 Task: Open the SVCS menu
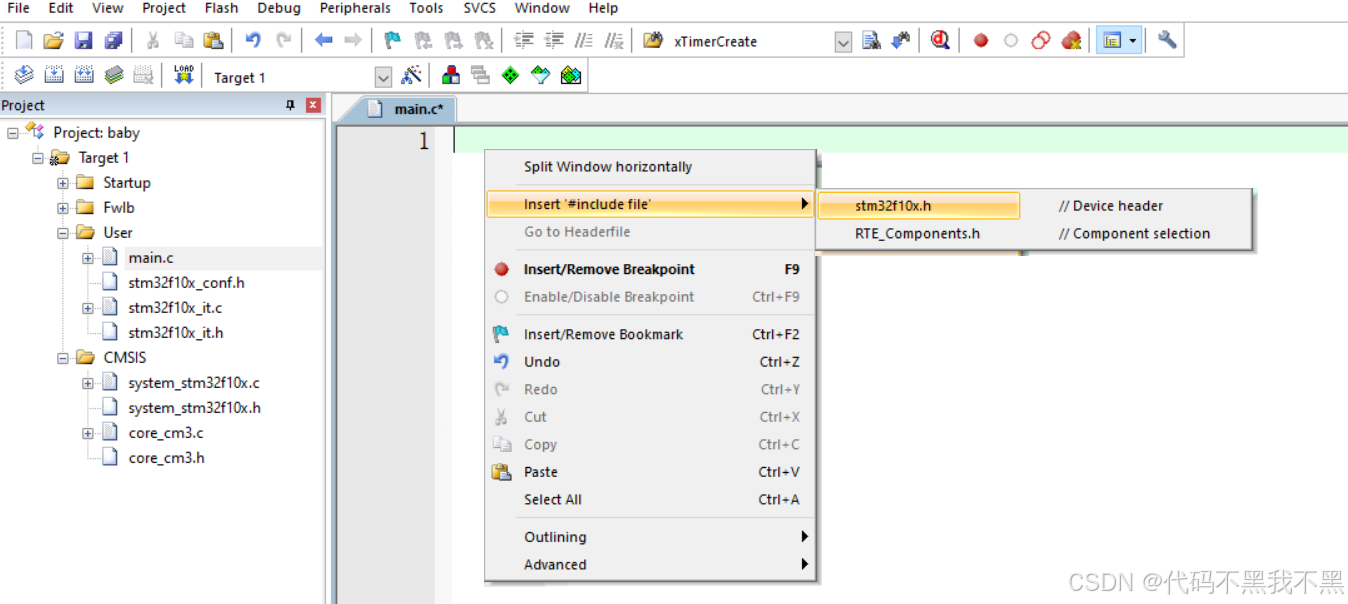point(479,8)
